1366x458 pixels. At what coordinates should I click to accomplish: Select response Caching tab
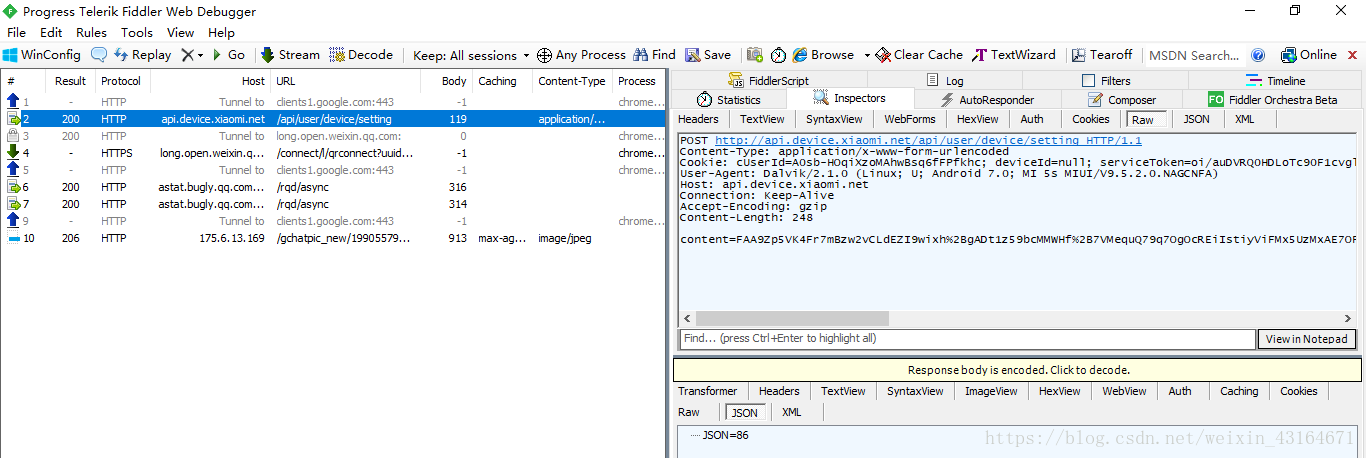click(x=1239, y=391)
